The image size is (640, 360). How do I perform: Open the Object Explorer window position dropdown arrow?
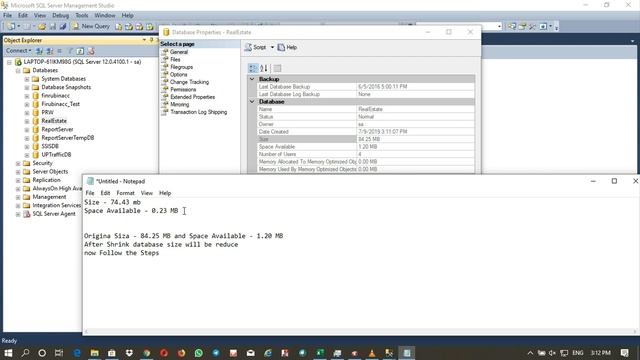(x=144, y=40)
